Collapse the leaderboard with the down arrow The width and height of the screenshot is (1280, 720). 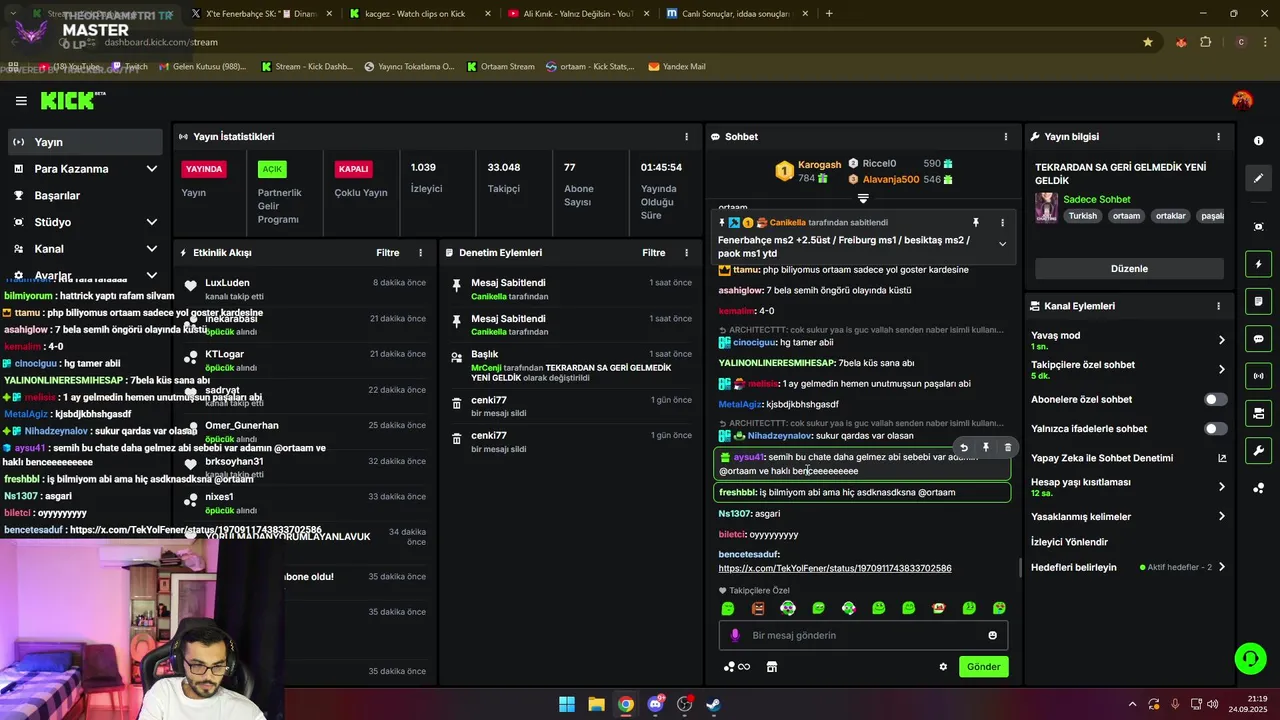pos(863,199)
